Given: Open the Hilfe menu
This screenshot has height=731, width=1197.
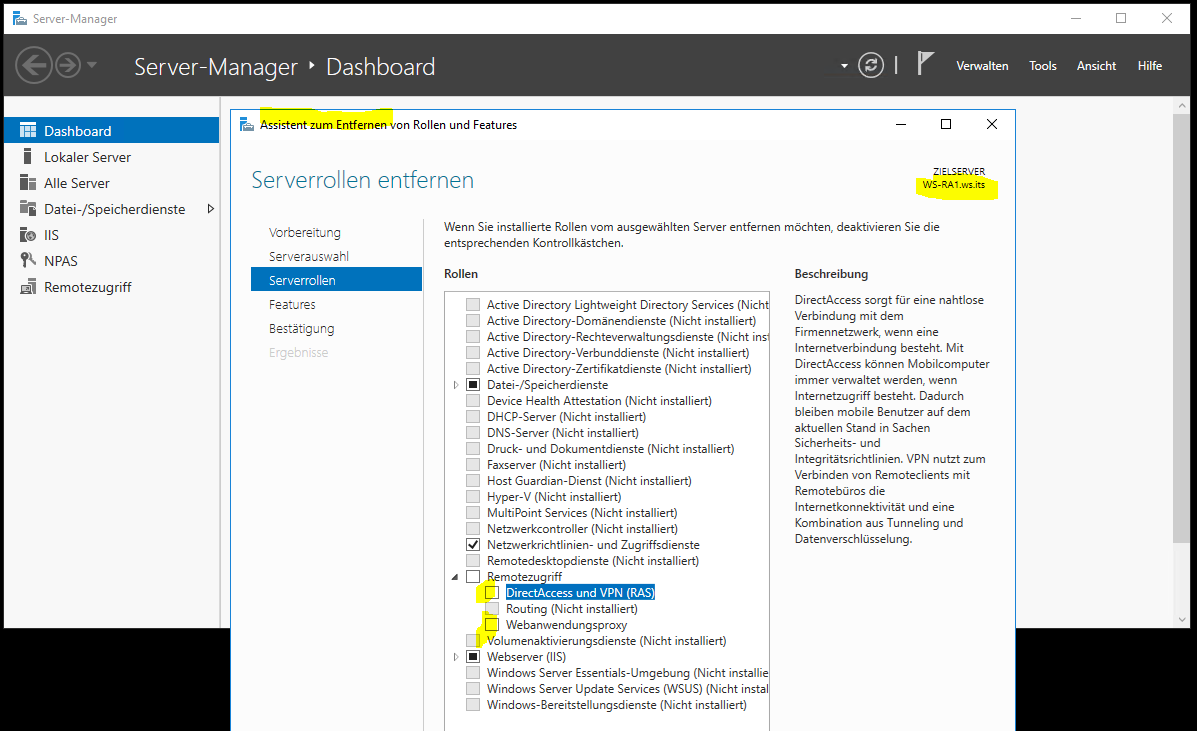Looking at the screenshot, I should (1150, 66).
